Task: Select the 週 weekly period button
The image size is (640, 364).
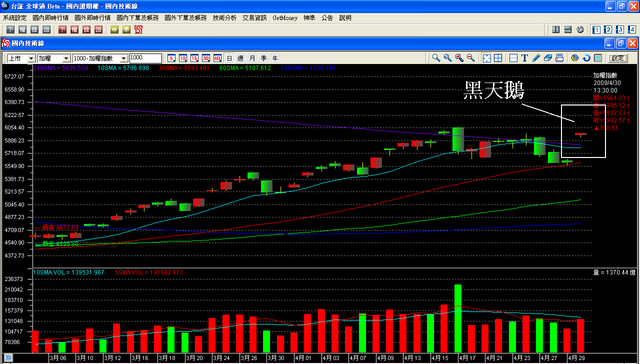Action: point(241,58)
